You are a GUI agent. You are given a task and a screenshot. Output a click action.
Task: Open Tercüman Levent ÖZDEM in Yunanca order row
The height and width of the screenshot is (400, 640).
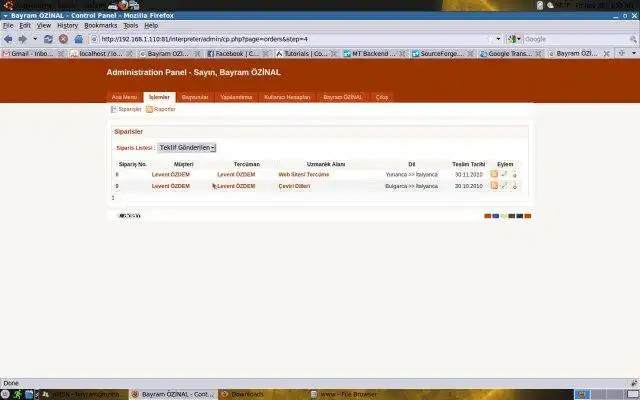[x=236, y=175]
